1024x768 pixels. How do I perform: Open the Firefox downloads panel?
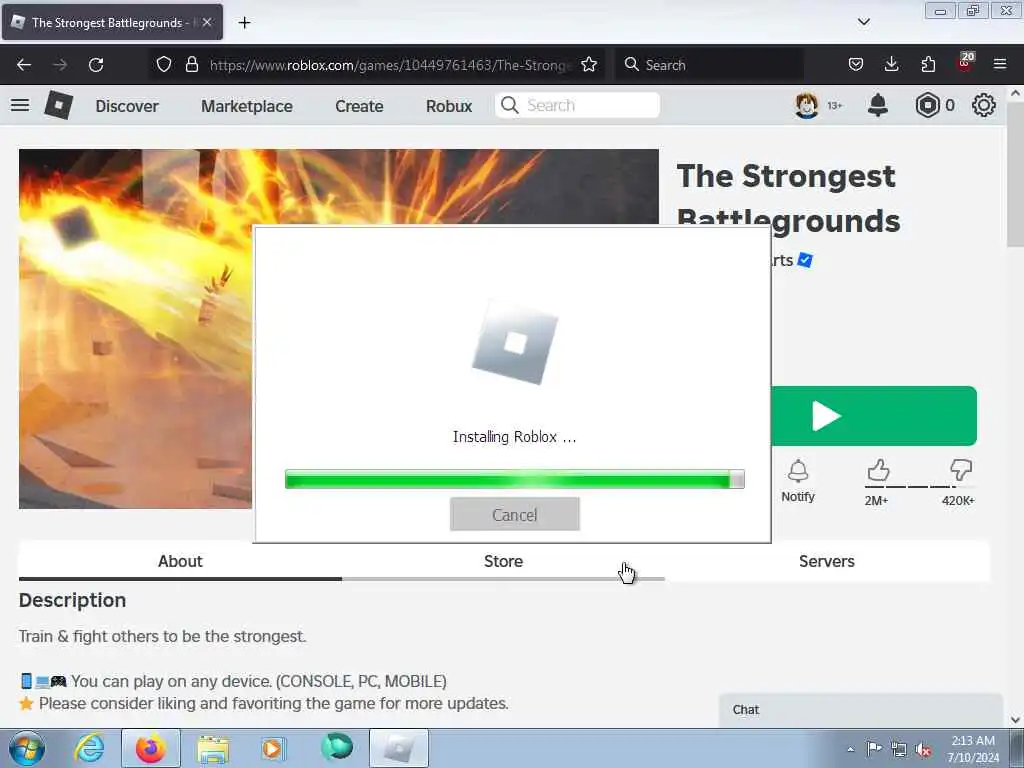coord(891,64)
